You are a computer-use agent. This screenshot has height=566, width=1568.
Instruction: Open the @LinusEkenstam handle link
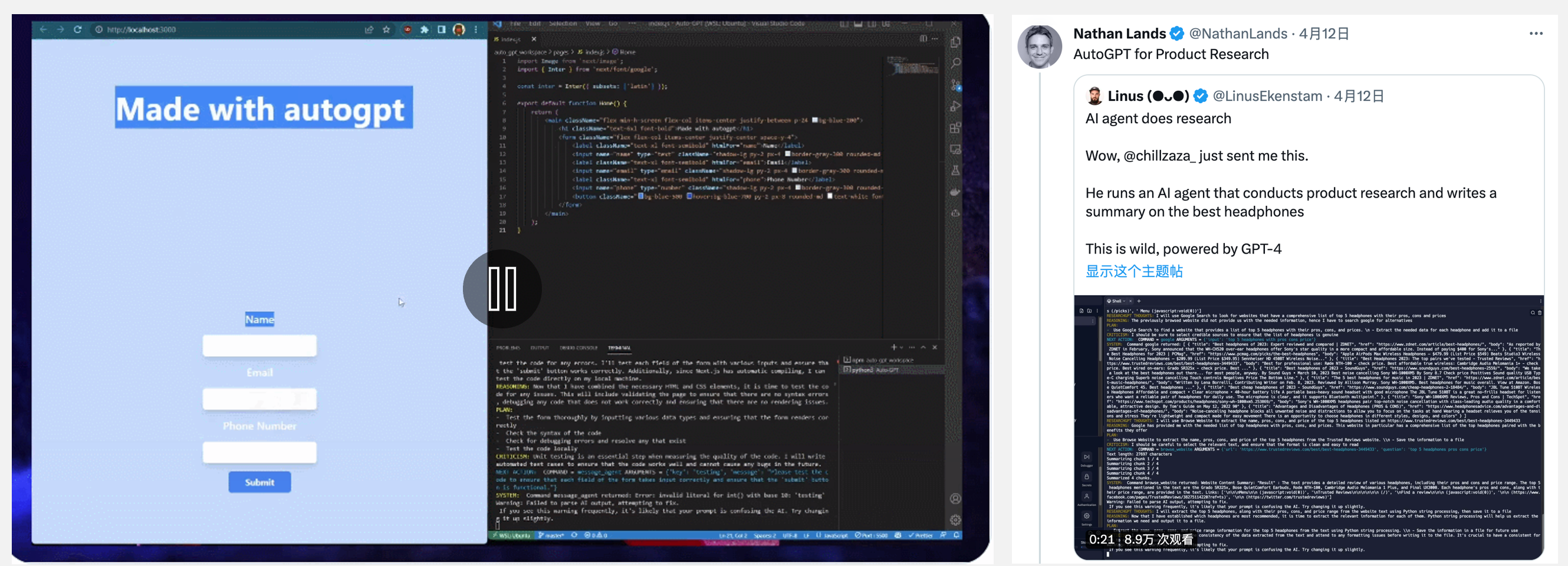[1267, 96]
